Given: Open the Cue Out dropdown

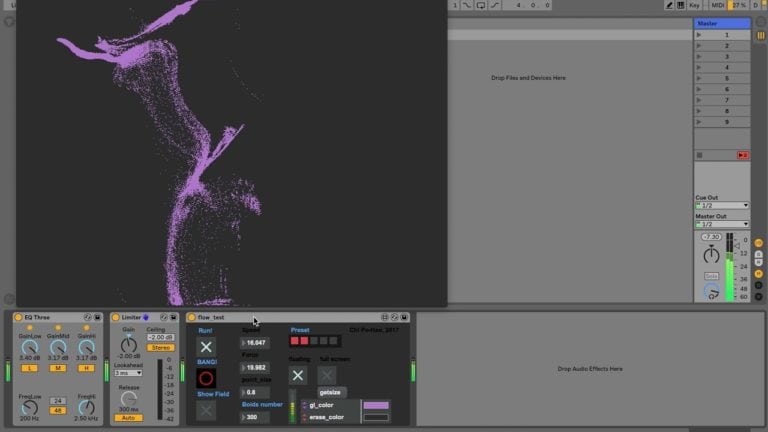Looking at the screenshot, I should (722, 205).
